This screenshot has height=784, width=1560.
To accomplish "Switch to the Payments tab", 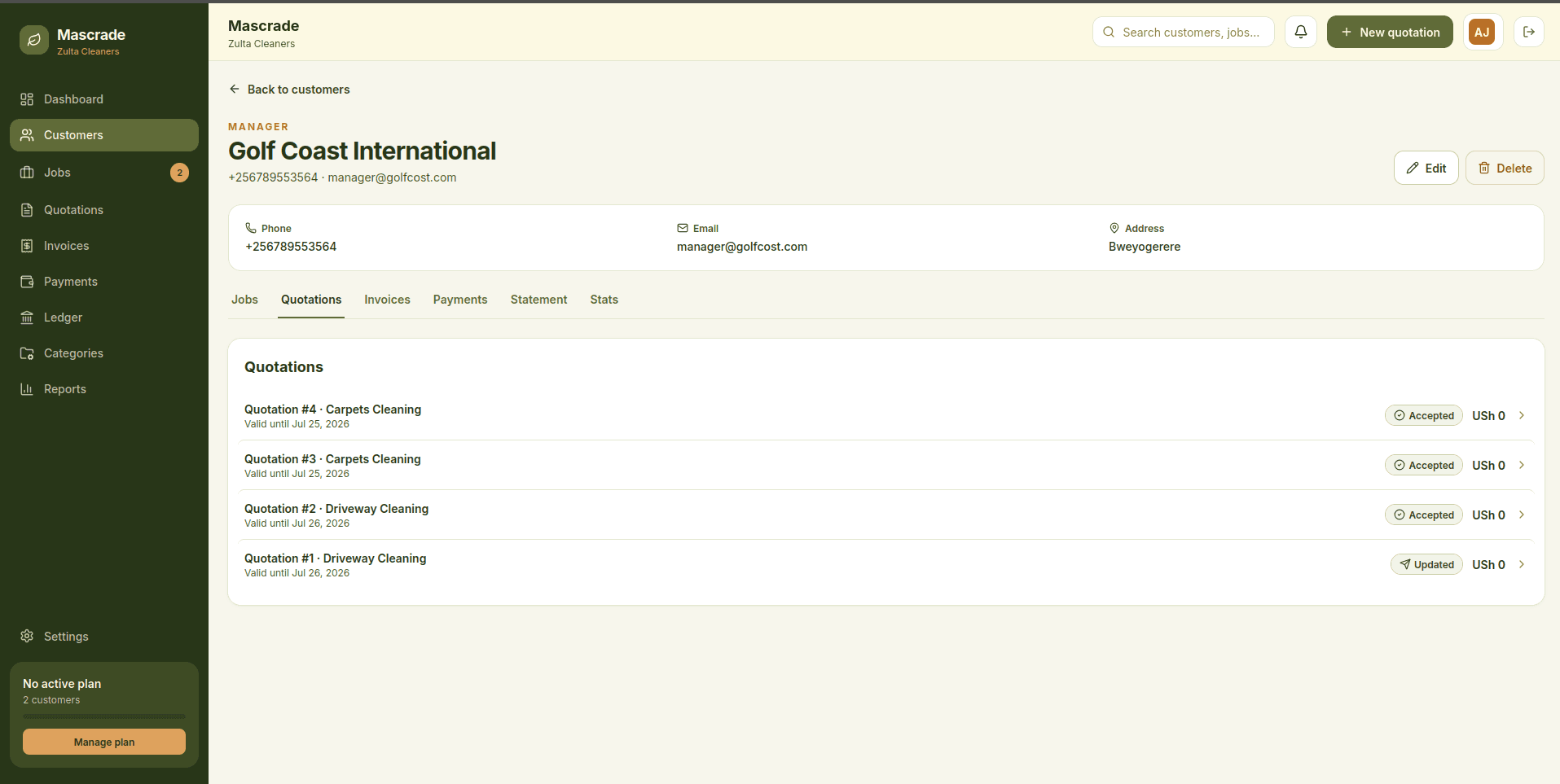I will pyautogui.click(x=460, y=300).
